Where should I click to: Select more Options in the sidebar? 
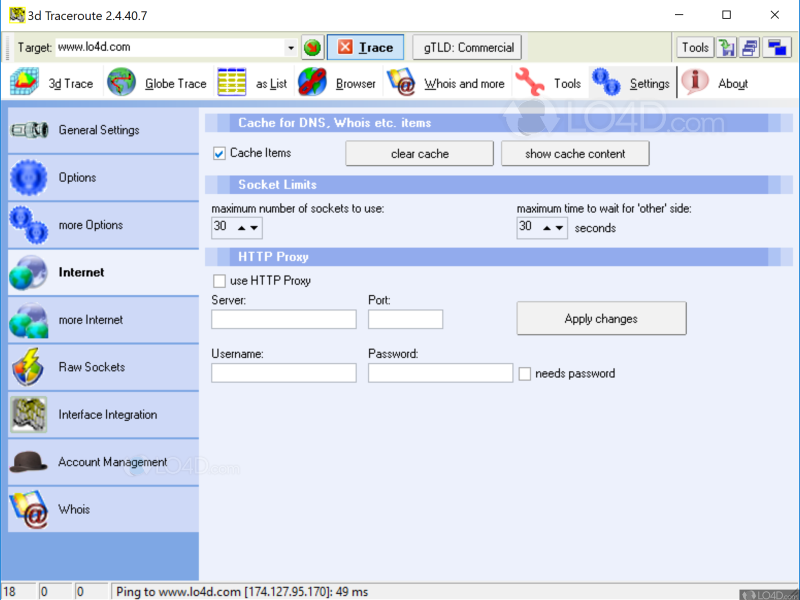coord(104,225)
